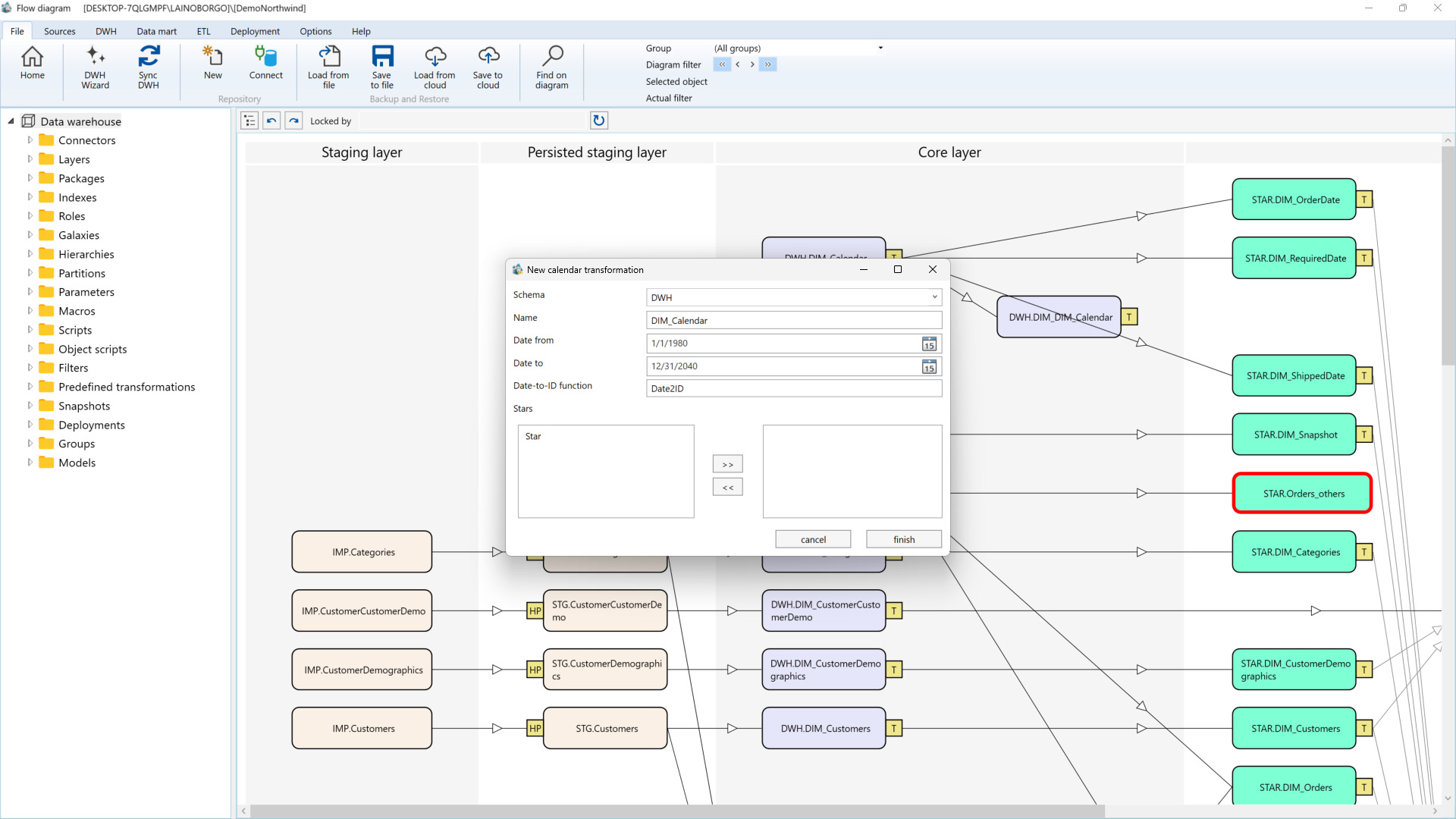This screenshot has width=1456, height=819.
Task: Select the STAR.Orders_others node
Action: tap(1303, 494)
